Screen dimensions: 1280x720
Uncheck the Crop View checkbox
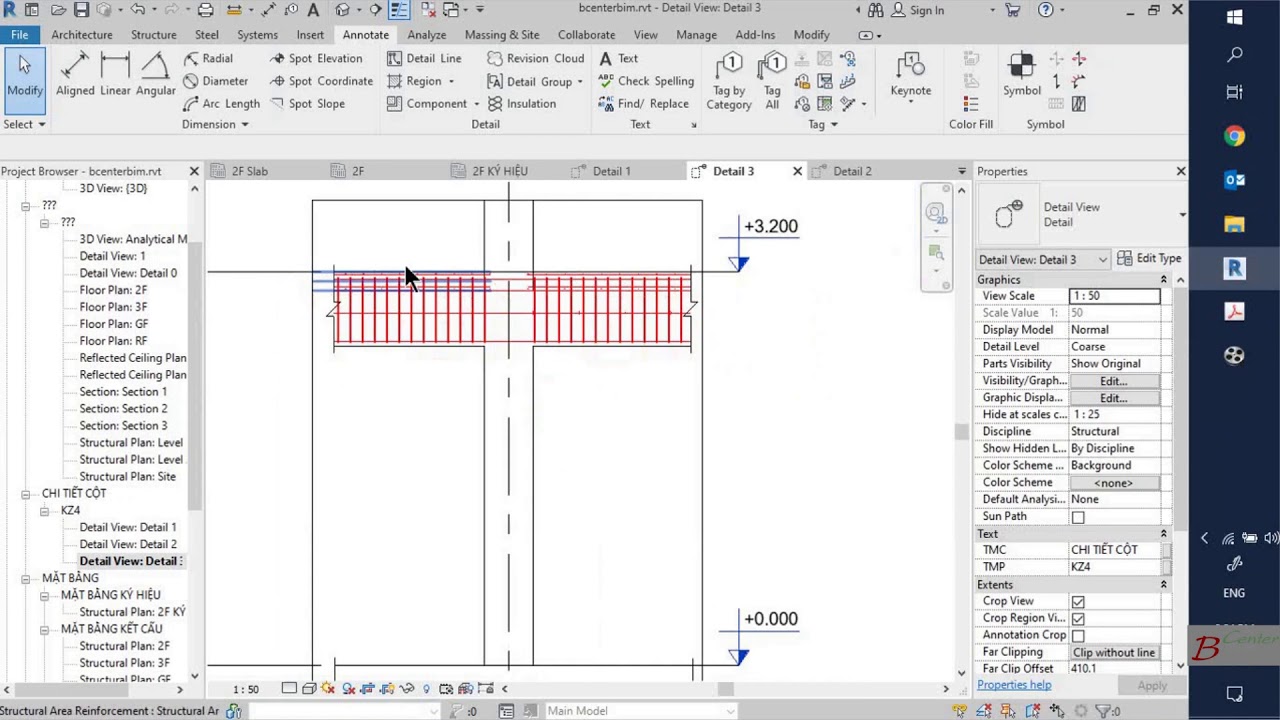[1078, 602]
